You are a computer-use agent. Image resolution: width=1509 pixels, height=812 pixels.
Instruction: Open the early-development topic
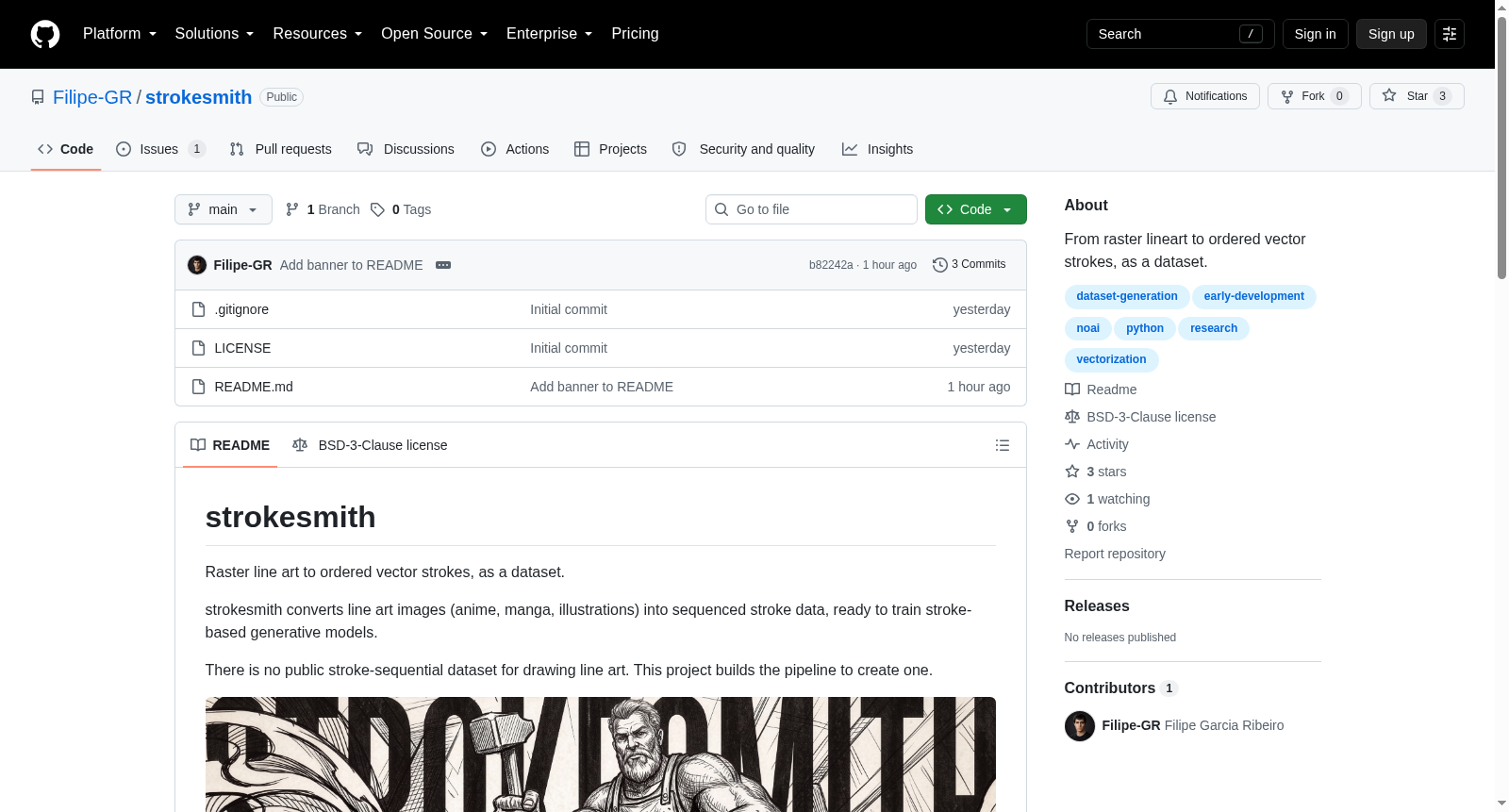click(x=1253, y=296)
